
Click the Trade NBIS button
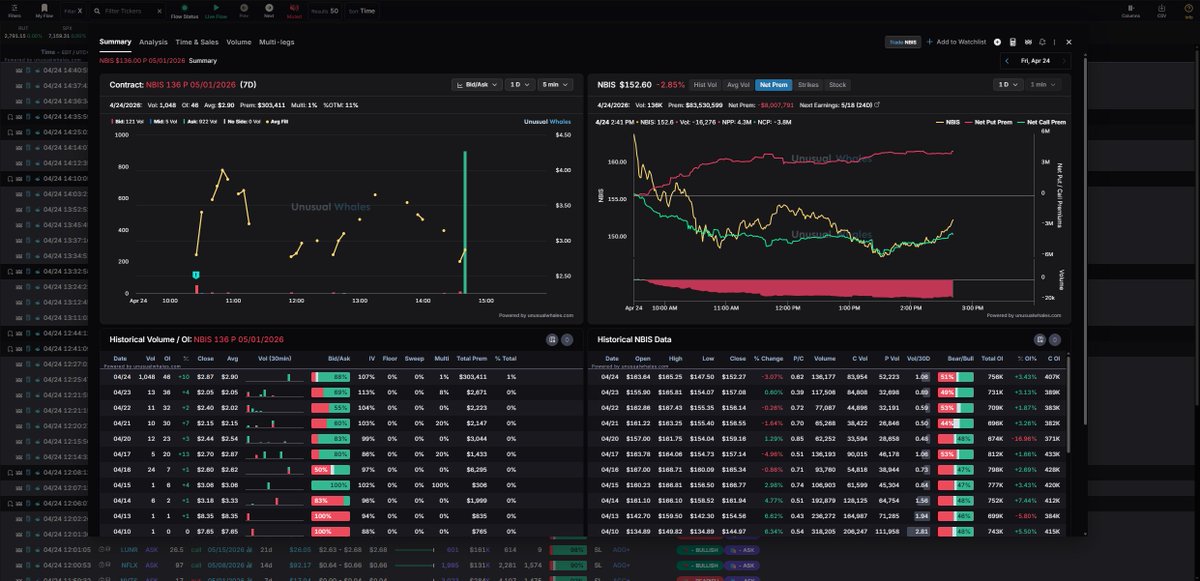tap(902, 42)
